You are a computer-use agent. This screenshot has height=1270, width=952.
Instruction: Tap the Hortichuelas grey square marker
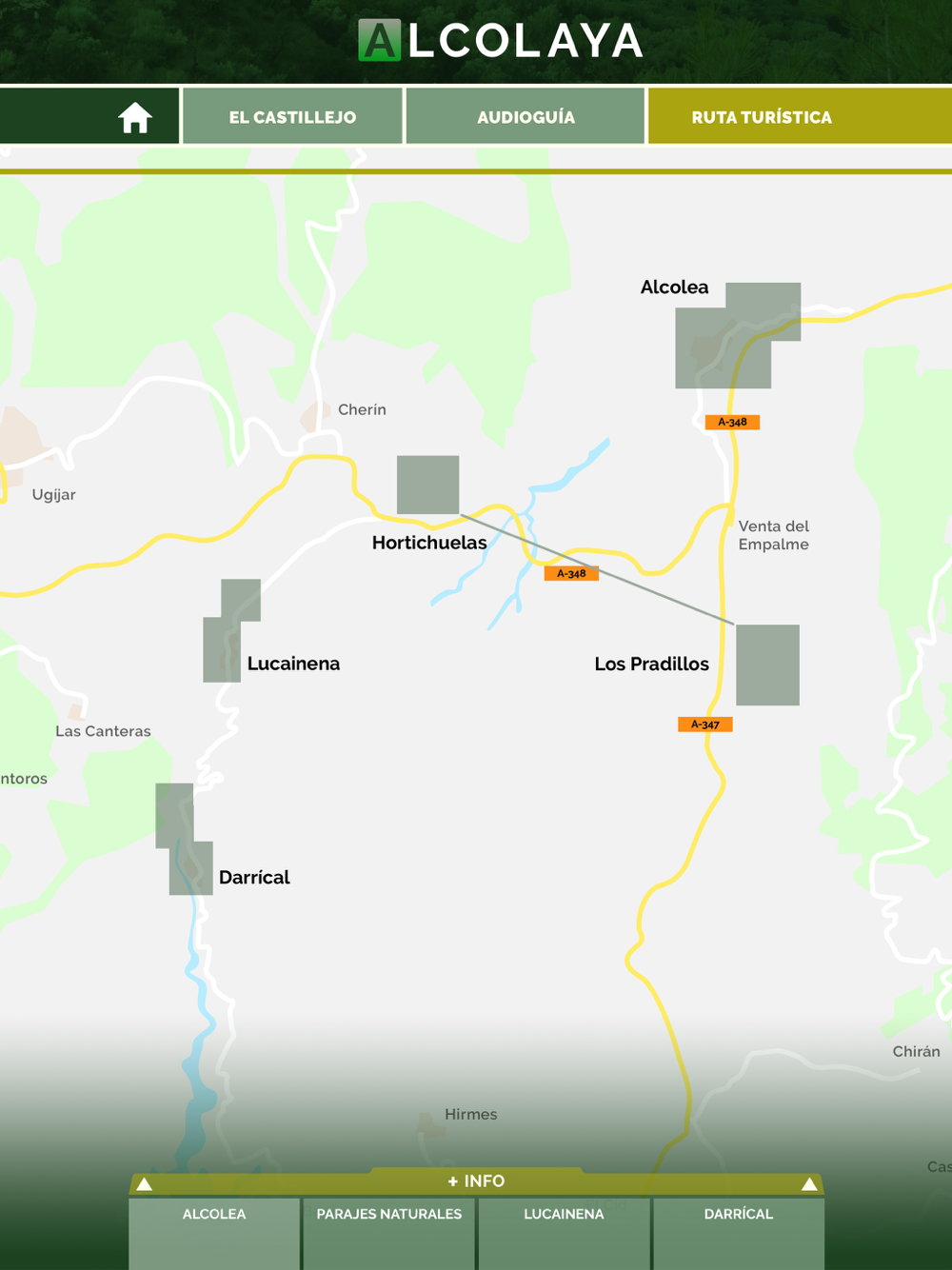(427, 485)
